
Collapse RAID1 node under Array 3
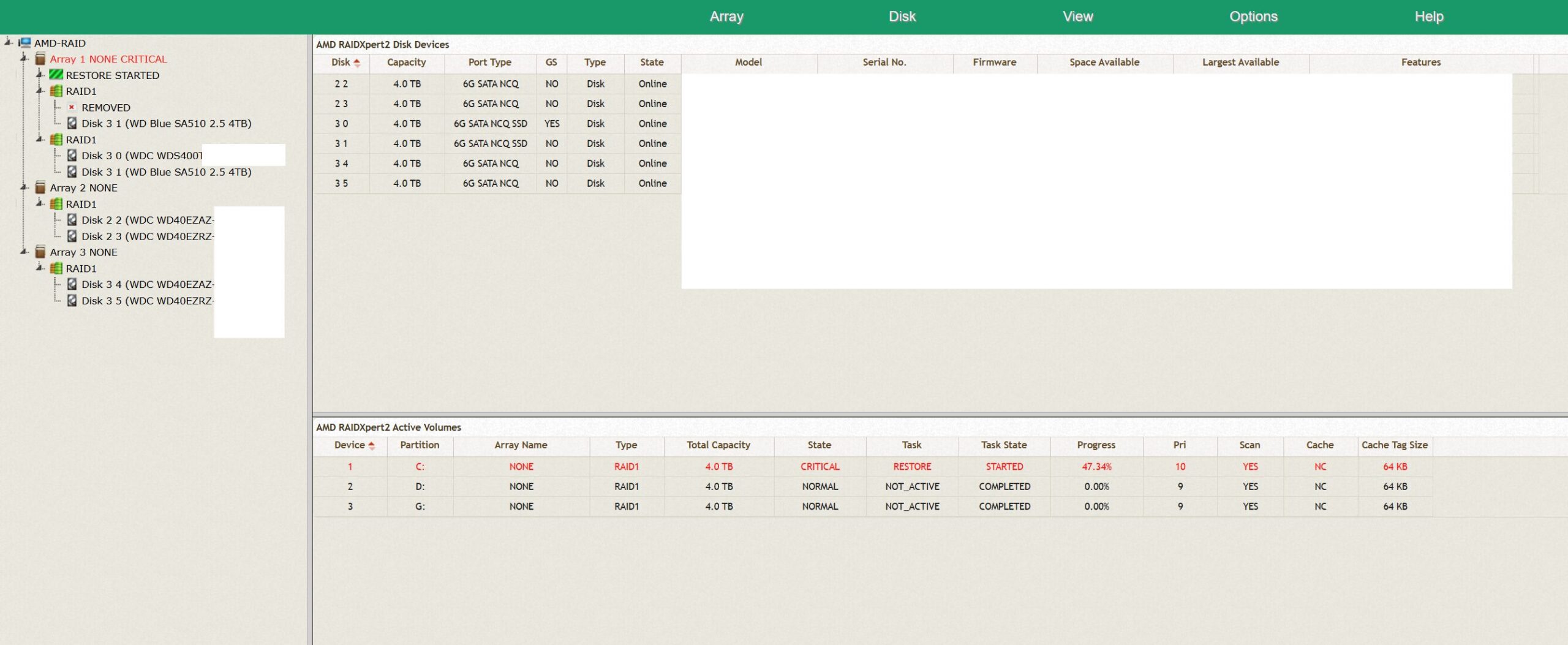point(40,268)
